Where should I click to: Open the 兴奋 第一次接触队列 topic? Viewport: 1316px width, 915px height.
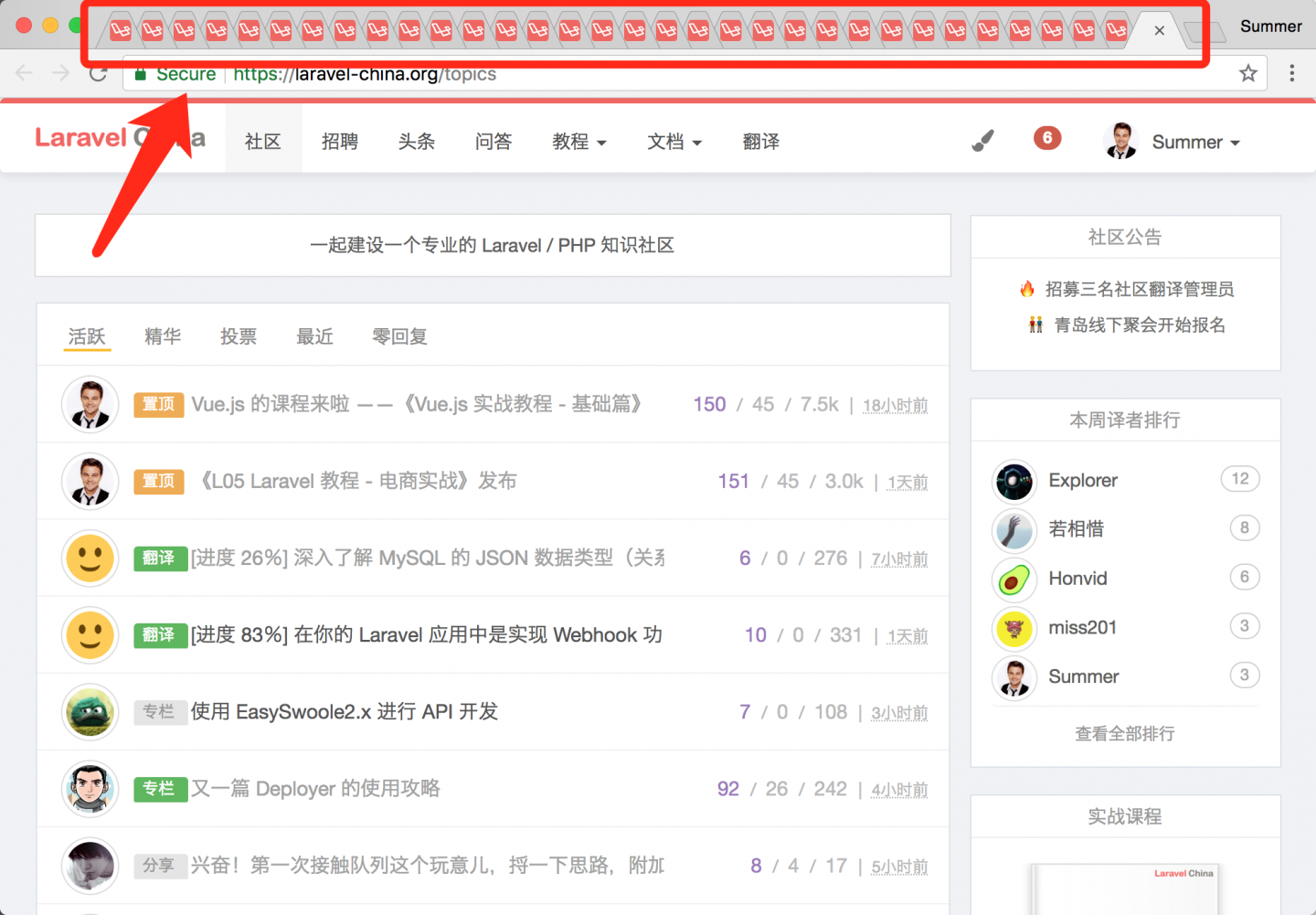coord(428,865)
